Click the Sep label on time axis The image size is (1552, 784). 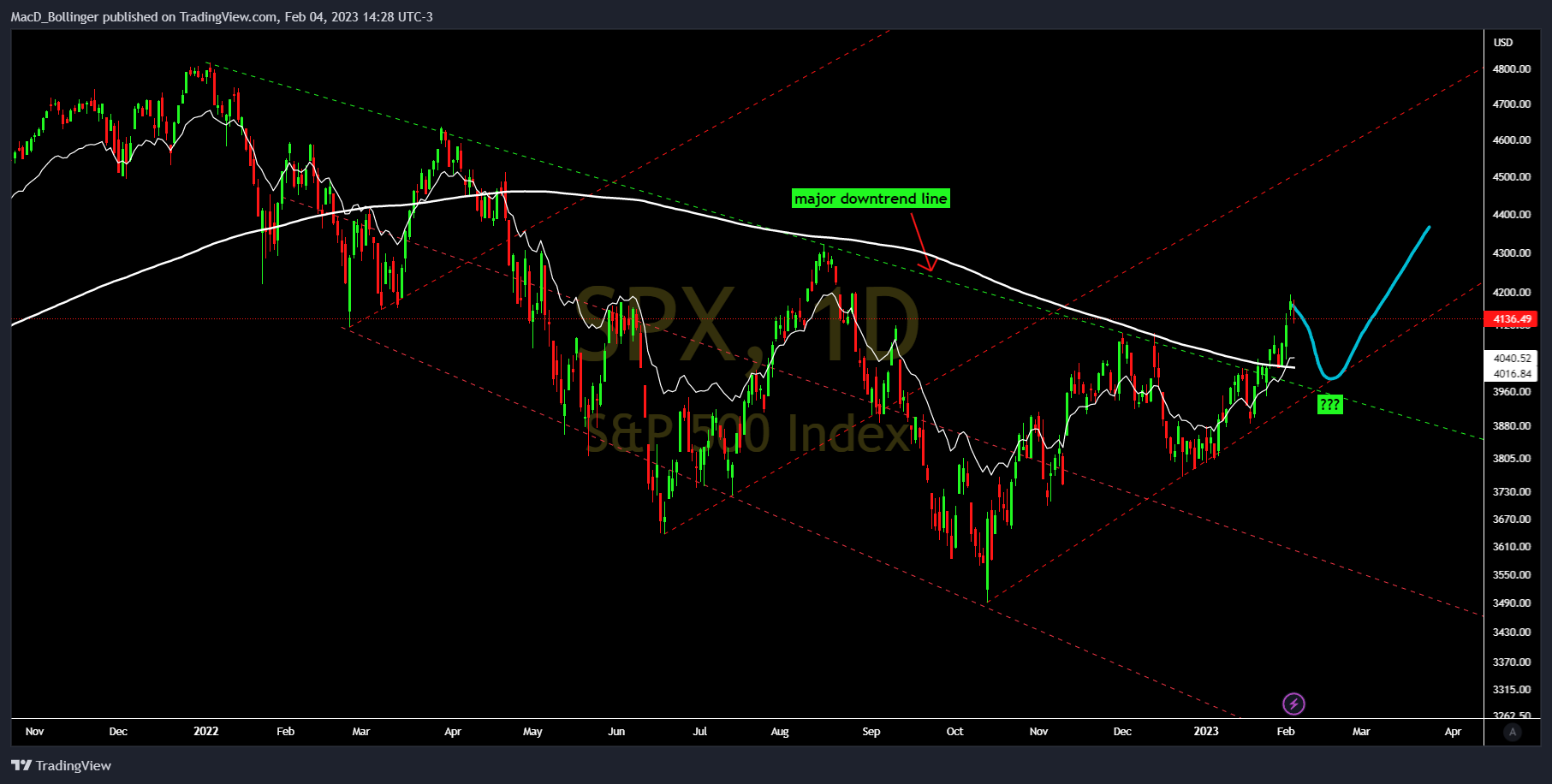click(871, 731)
